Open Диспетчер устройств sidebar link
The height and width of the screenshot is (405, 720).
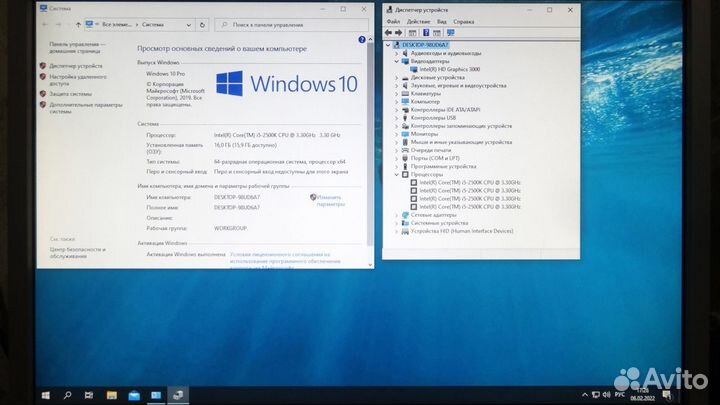(76, 66)
